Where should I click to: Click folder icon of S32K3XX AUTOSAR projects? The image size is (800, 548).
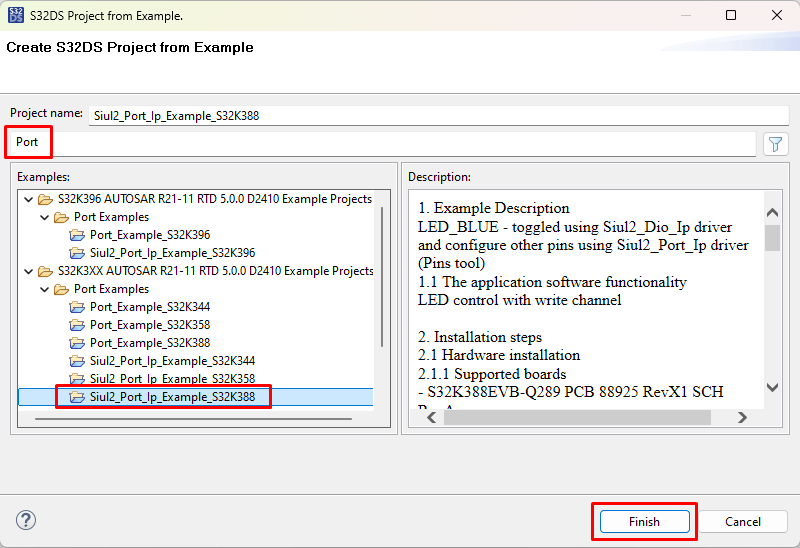coord(45,271)
